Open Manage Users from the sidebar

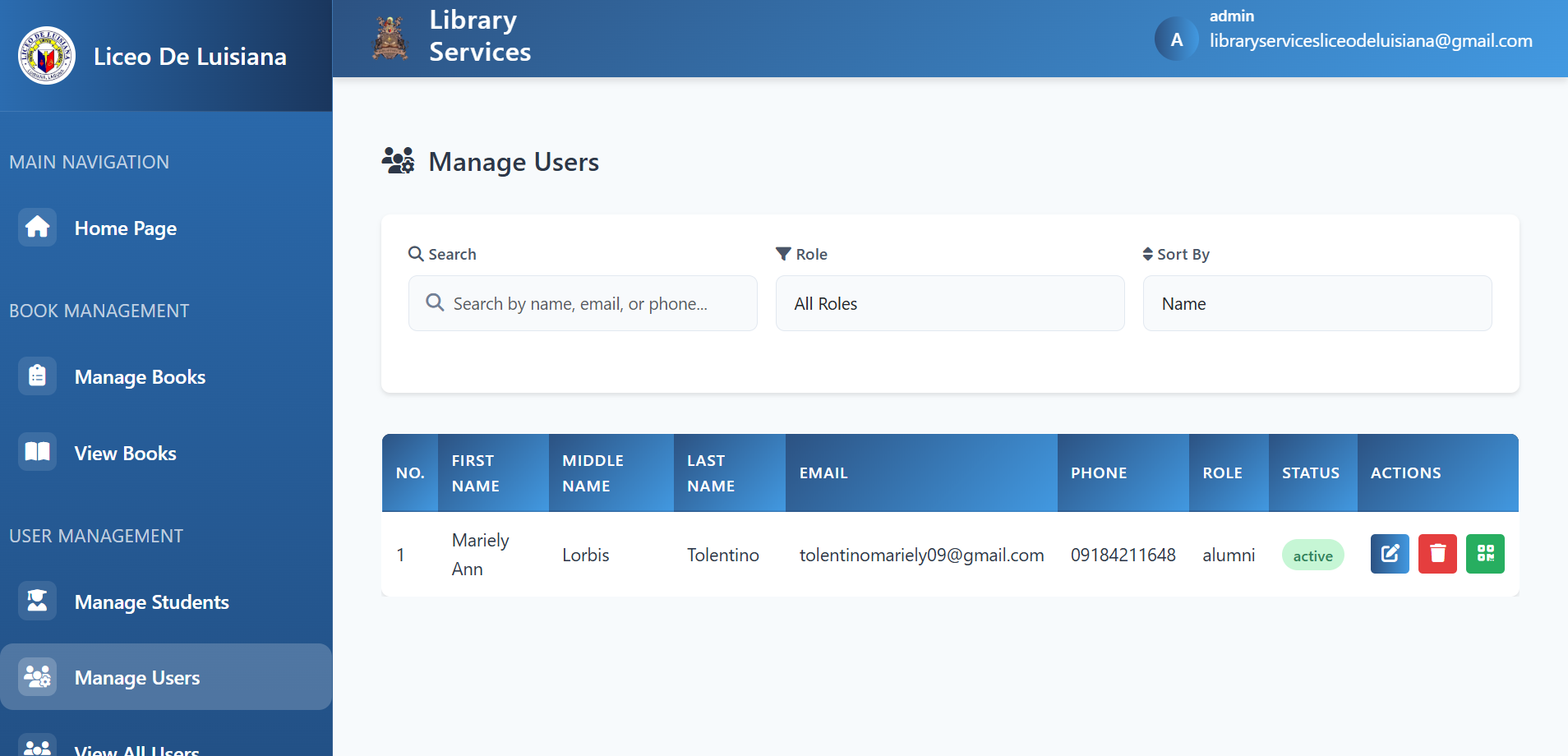click(x=136, y=677)
